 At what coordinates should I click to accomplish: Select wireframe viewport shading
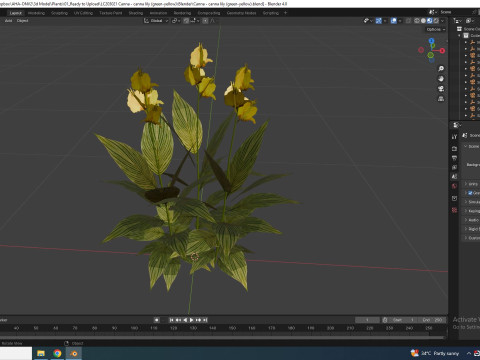coord(417,21)
